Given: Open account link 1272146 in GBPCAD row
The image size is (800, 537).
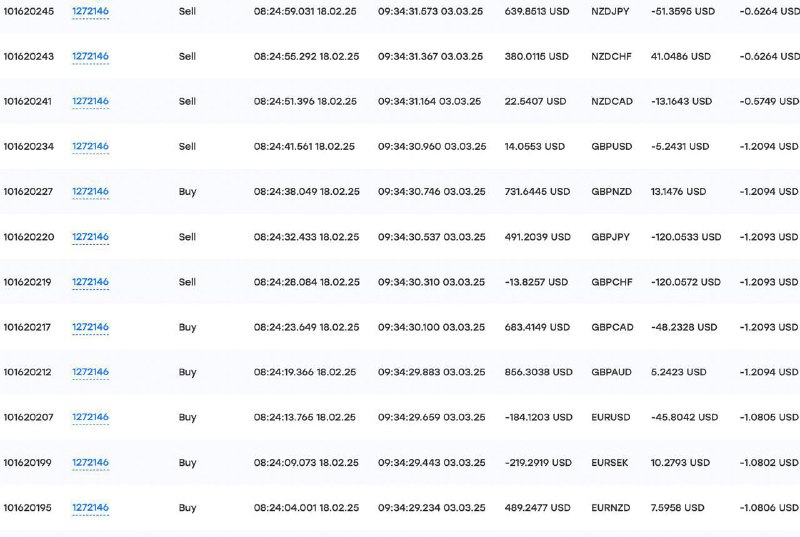Looking at the screenshot, I should click(90, 327).
